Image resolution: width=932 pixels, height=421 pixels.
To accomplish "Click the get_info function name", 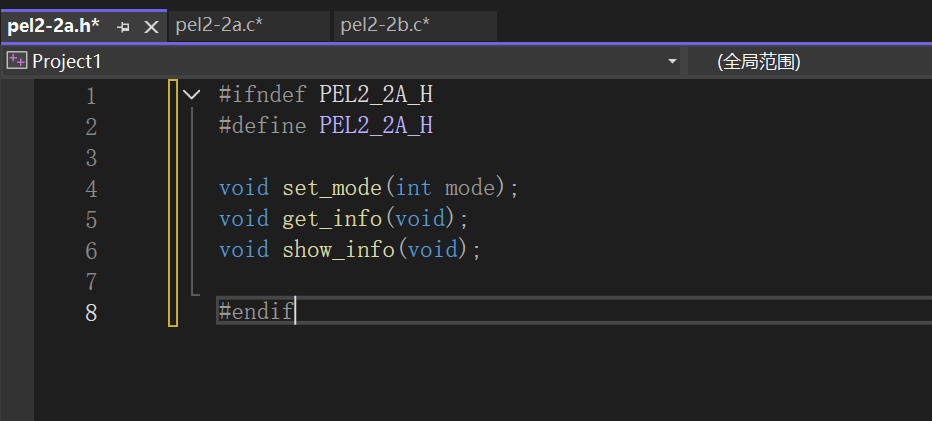I will [331, 219].
